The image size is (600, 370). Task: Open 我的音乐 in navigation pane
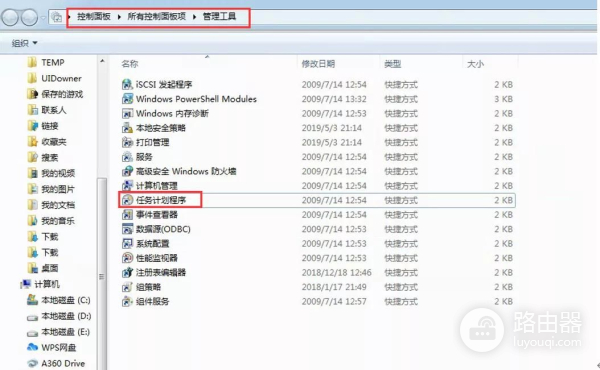[52, 221]
